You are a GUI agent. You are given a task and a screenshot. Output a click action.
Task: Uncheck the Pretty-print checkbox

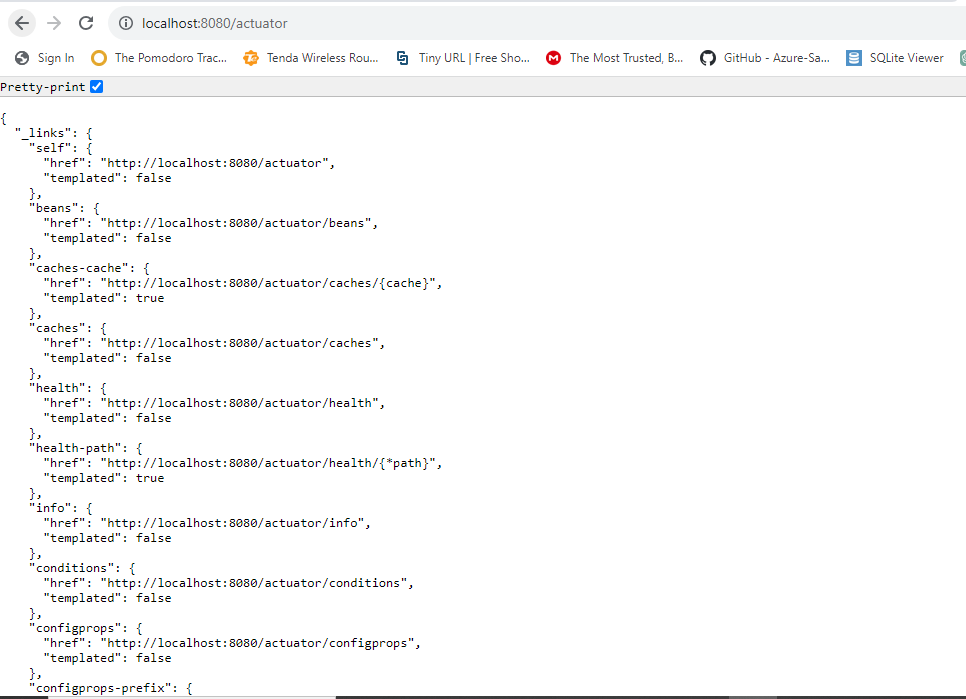coord(96,86)
